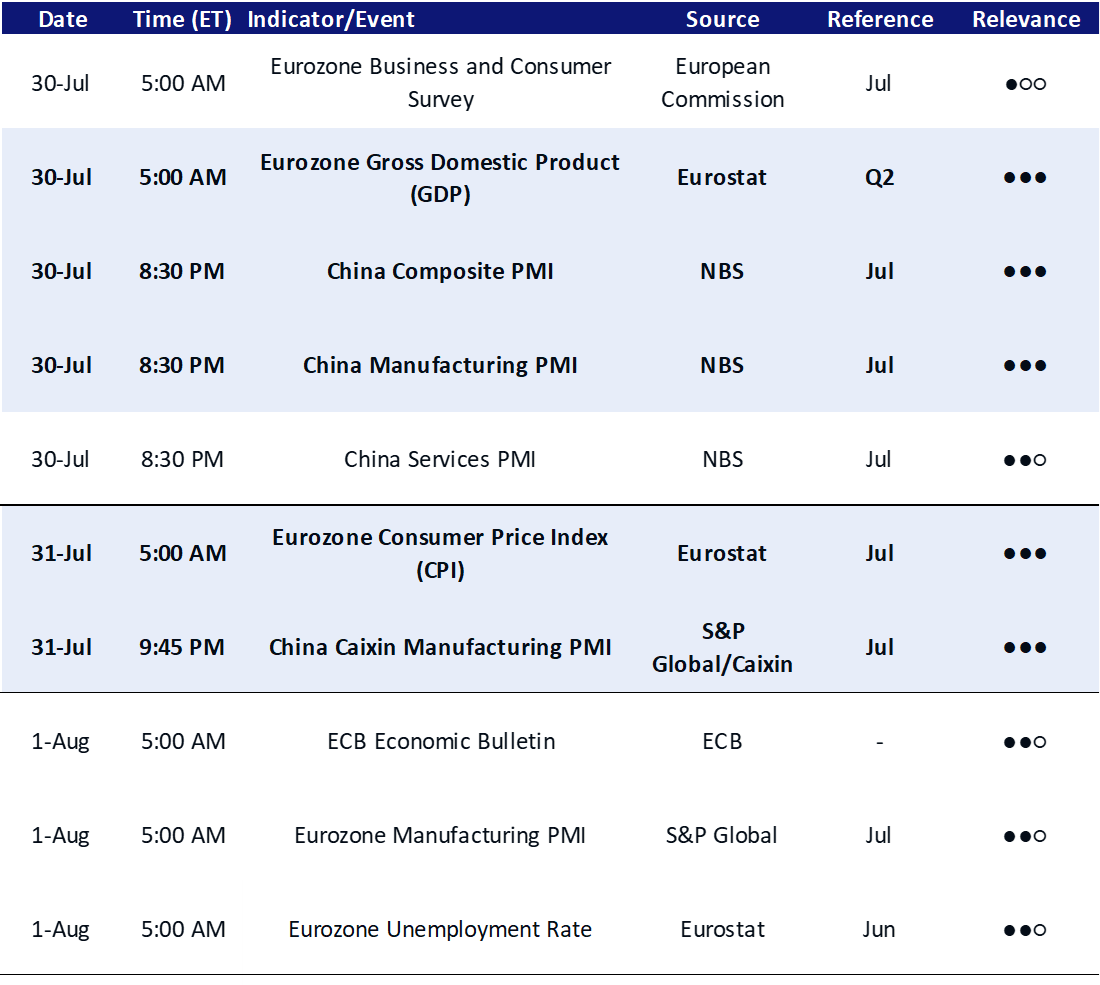The width and height of the screenshot is (1100, 985).
Task: Select Eurozone Business and Consumer Survey
Action: pyautogui.click(x=441, y=83)
